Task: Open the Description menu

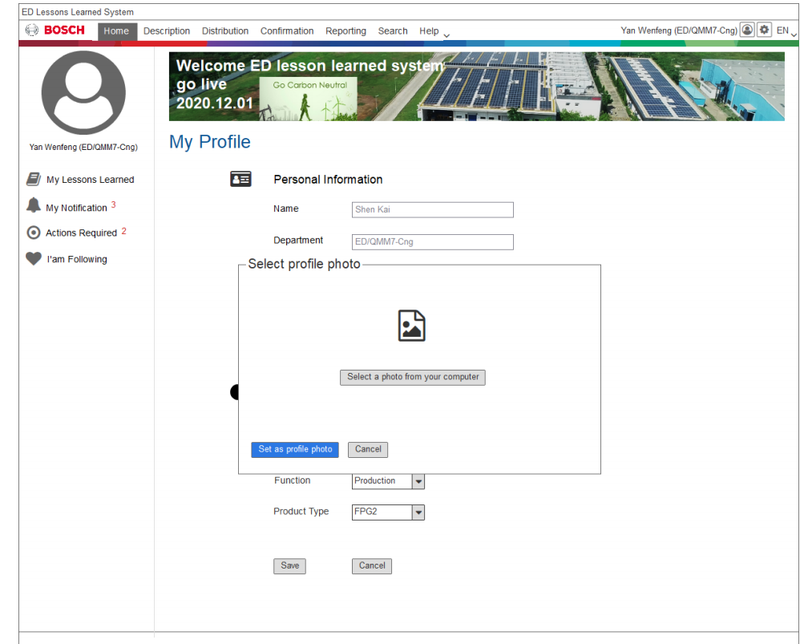Action: tap(166, 31)
